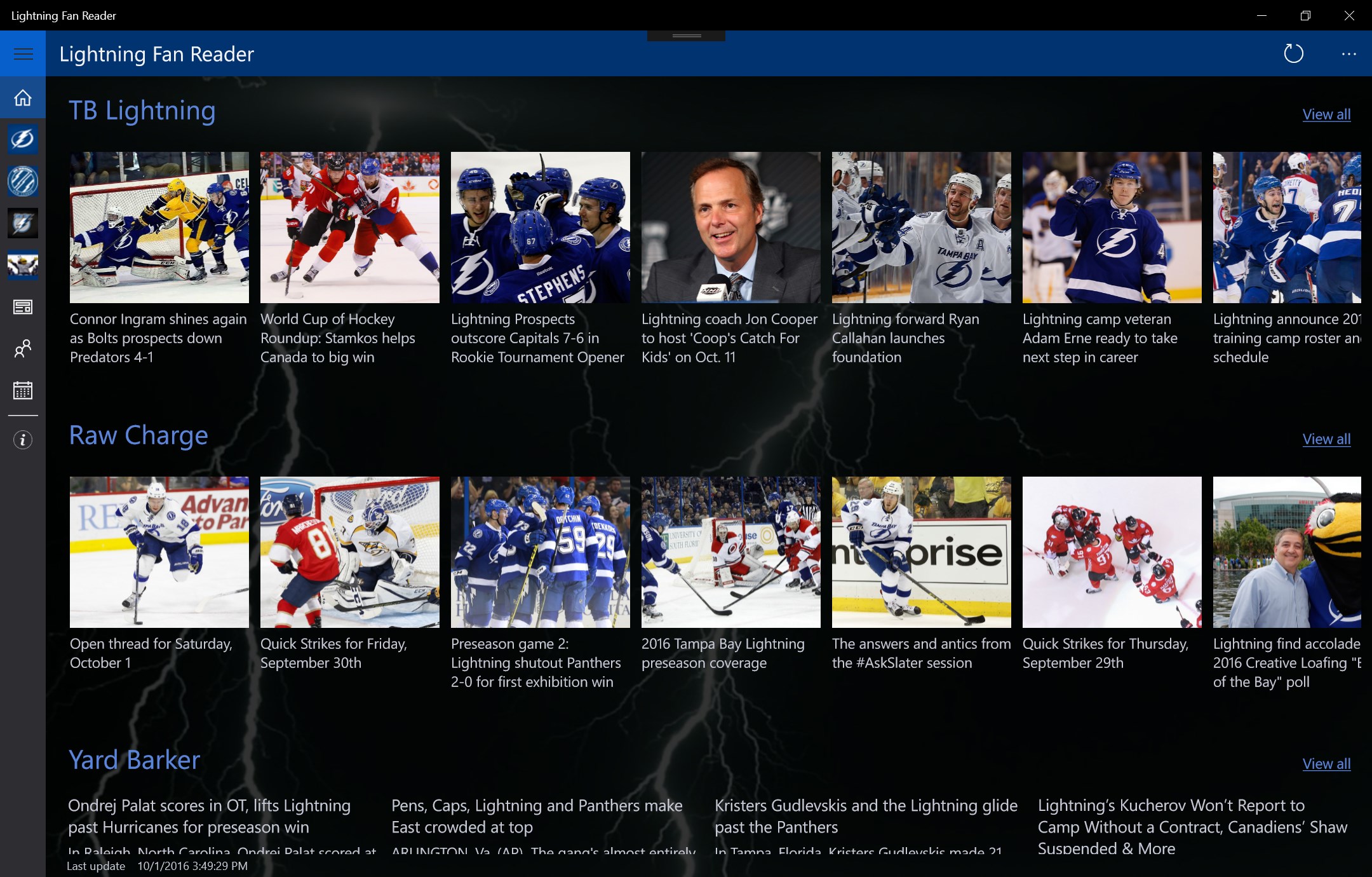Open the Jon Cooper article thumbnail
The width and height of the screenshot is (1372, 877).
pos(730,228)
